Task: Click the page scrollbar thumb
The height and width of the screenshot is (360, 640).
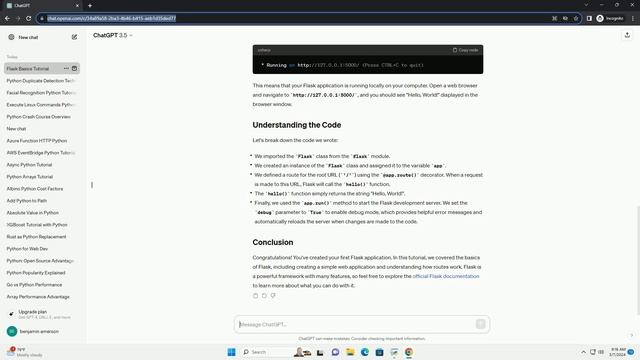Action: pyautogui.click(x=638, y=260)
